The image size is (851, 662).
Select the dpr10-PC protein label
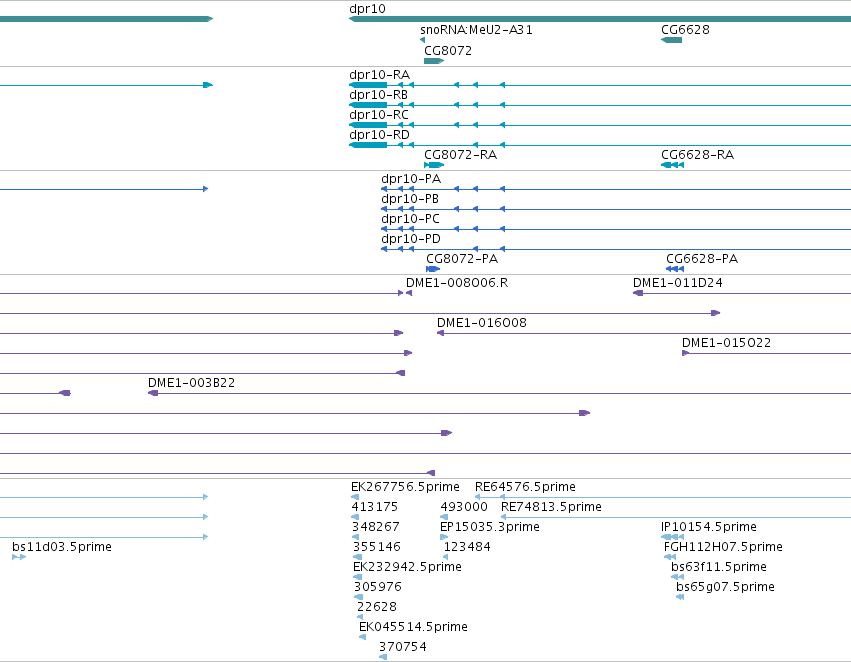[410, 219]
